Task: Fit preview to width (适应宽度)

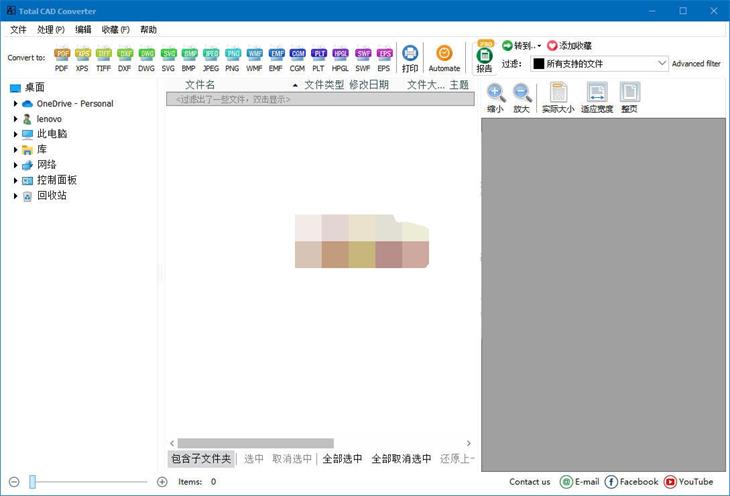Action: (597, 98)
